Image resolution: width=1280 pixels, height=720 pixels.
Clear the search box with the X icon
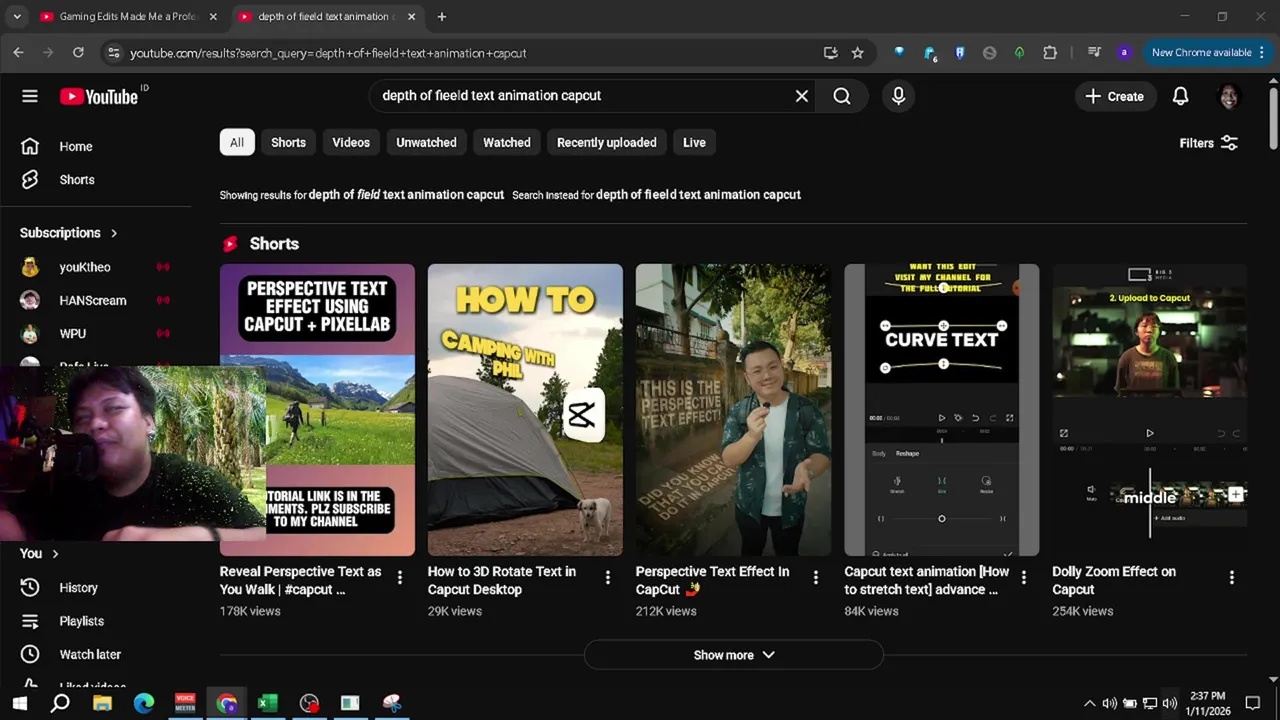[801, 96]
